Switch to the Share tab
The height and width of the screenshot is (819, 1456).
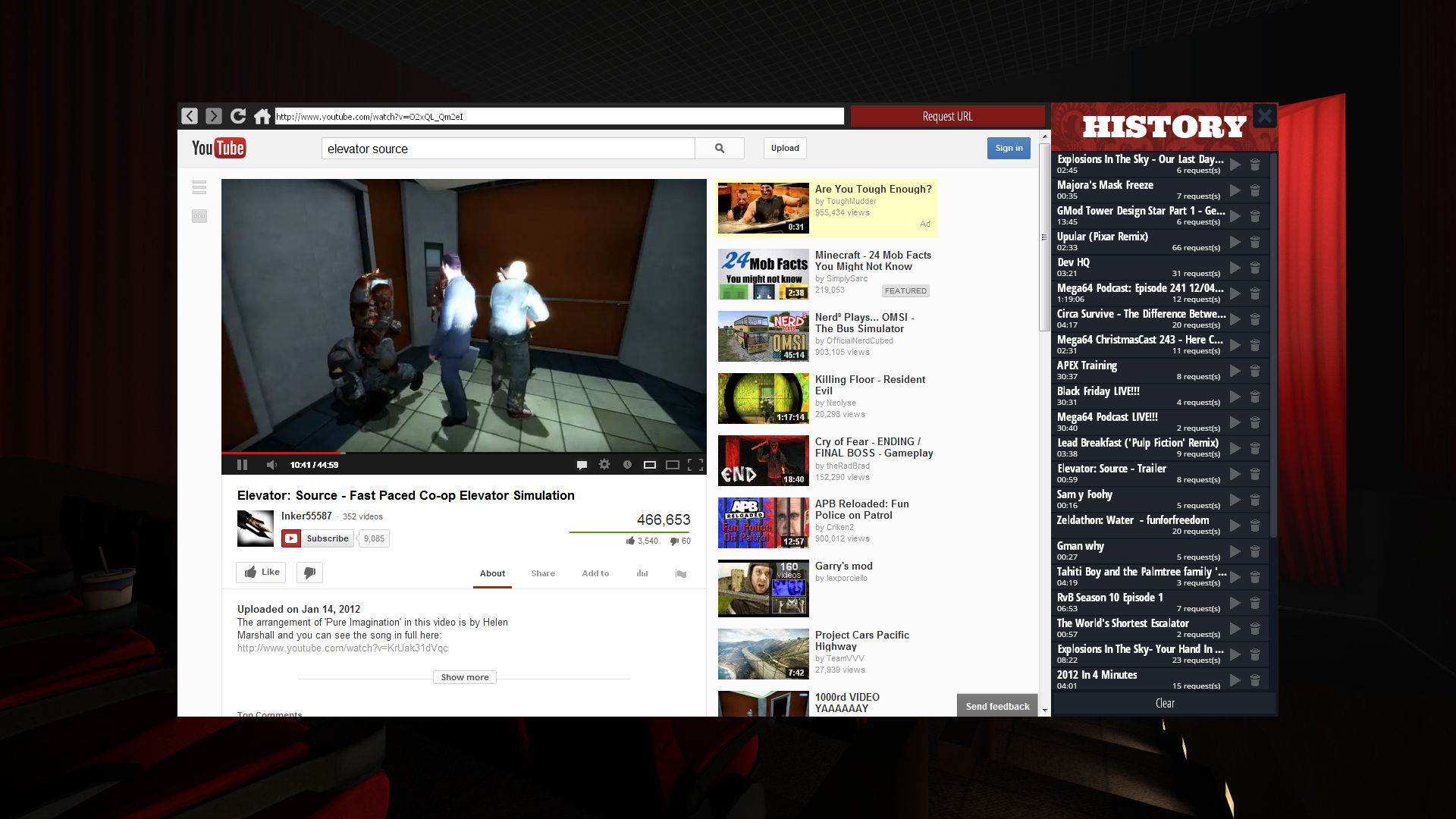pyautogui.click(x=543, y=573)
